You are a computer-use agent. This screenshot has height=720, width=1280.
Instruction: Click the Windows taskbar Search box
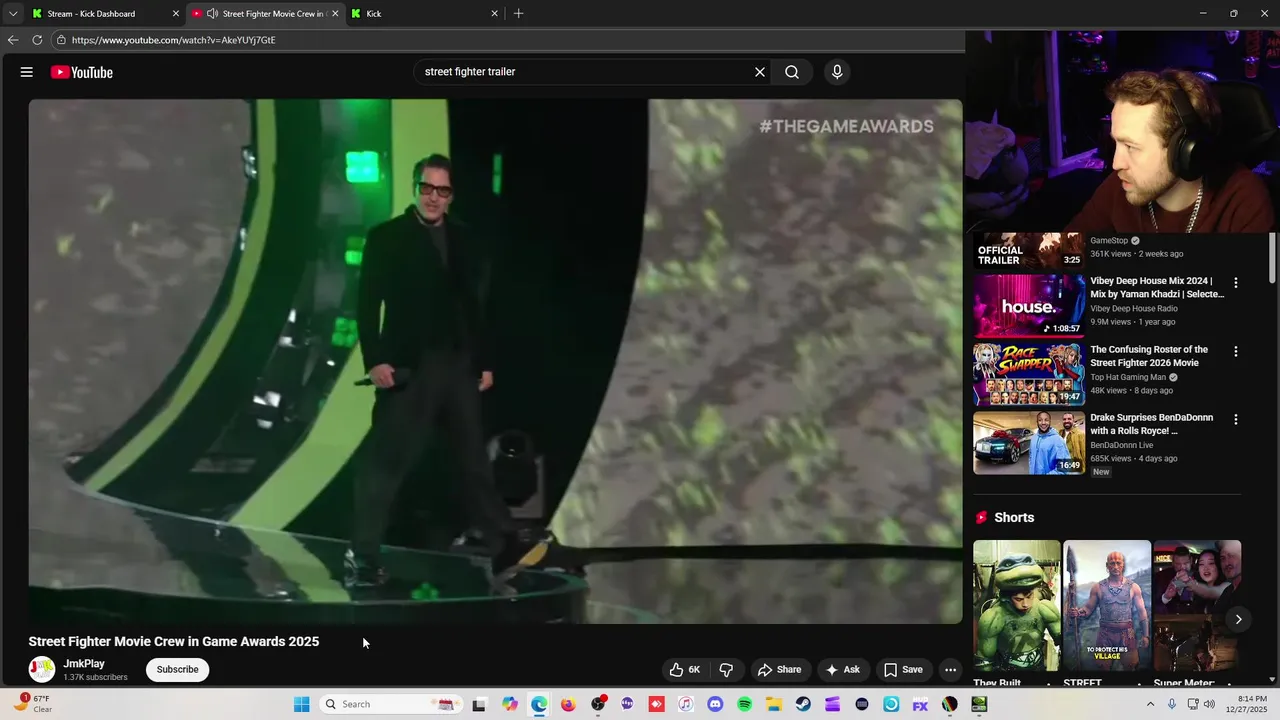click(389, 704)
